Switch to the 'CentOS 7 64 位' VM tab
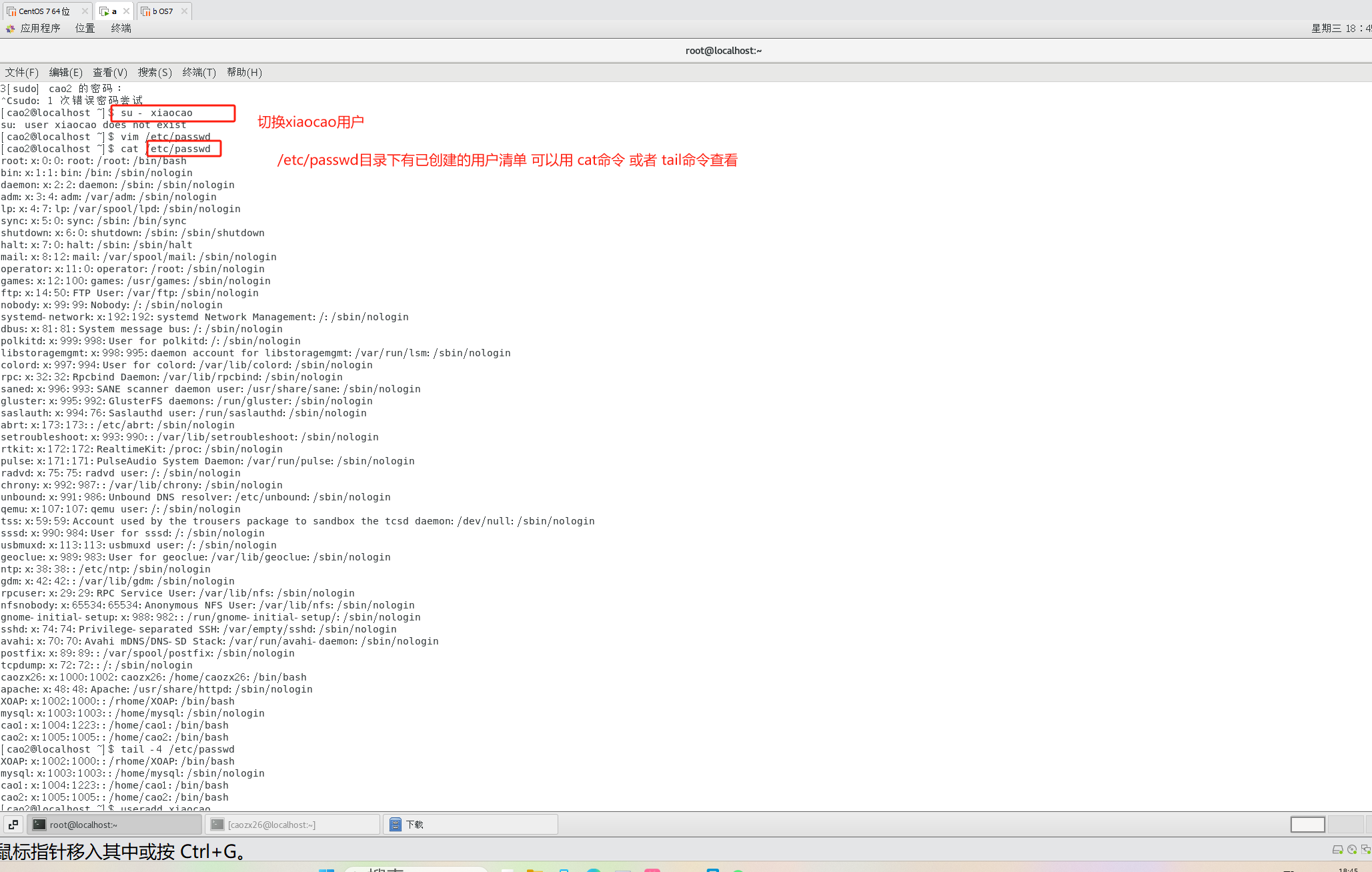This screenshot has width=1372, height=872. click(43, 11)
